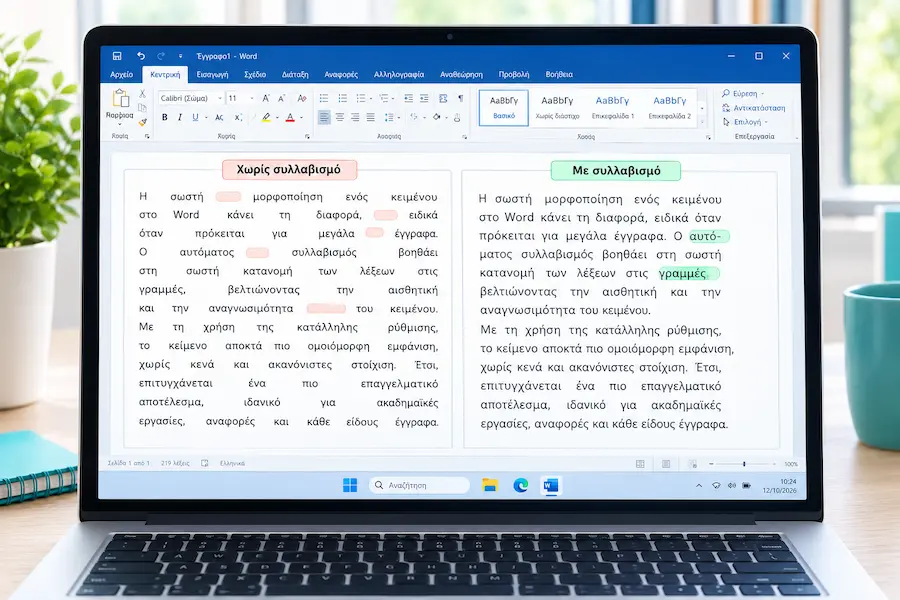Open the Επιλογή selection dropdown
The width and height of the screenshot is (900, 600).
coord(744,122)
